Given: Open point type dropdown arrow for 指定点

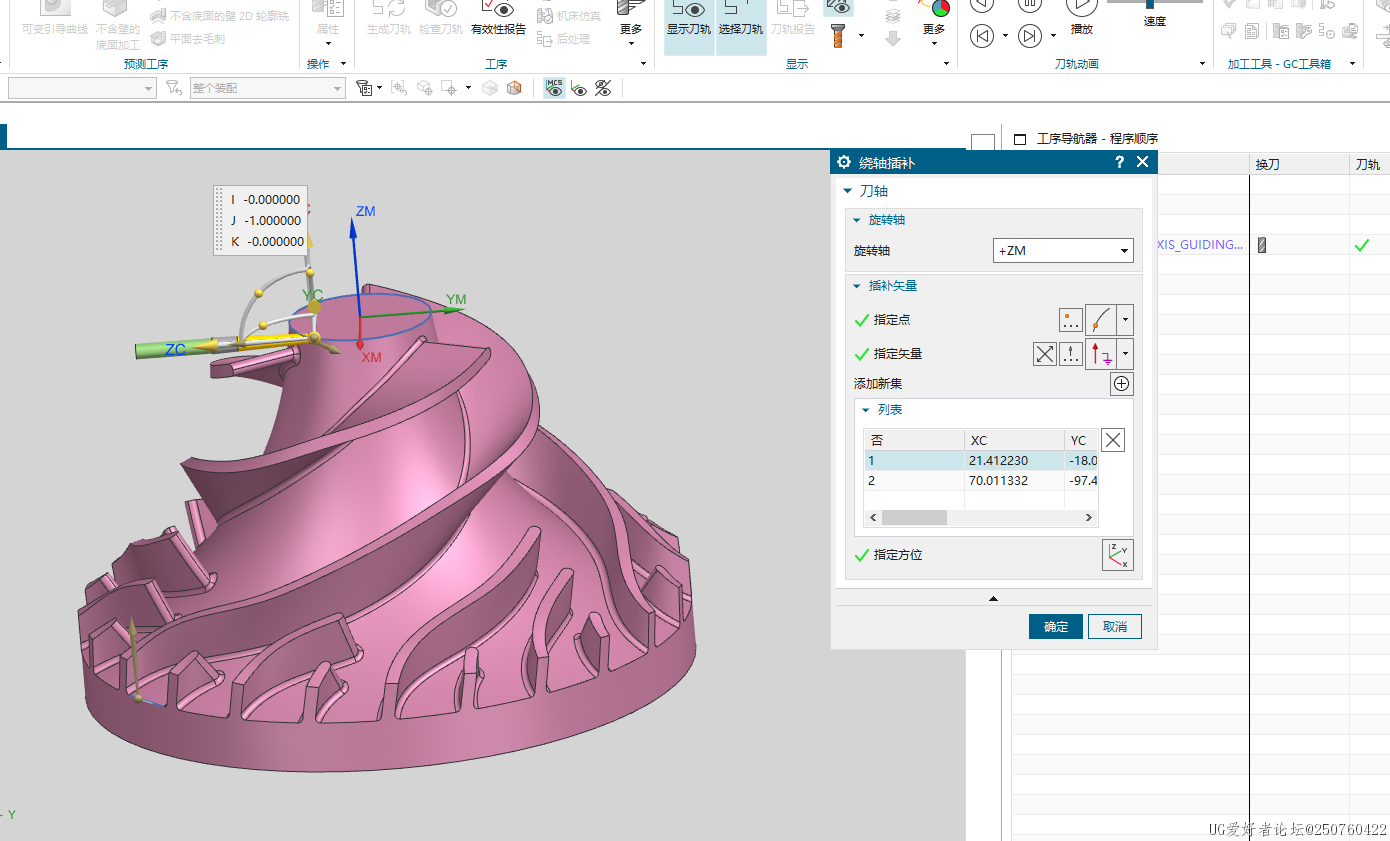Looking at the screenshot, I should (x=1126, y=320).
